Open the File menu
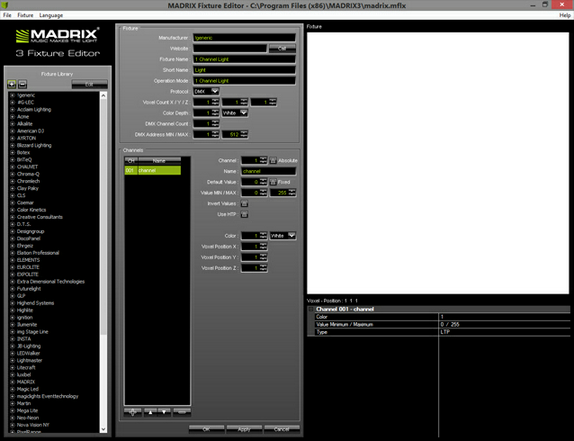Viewport: 574px width, 441px height. pyautogui.click(x=7, y=15)
